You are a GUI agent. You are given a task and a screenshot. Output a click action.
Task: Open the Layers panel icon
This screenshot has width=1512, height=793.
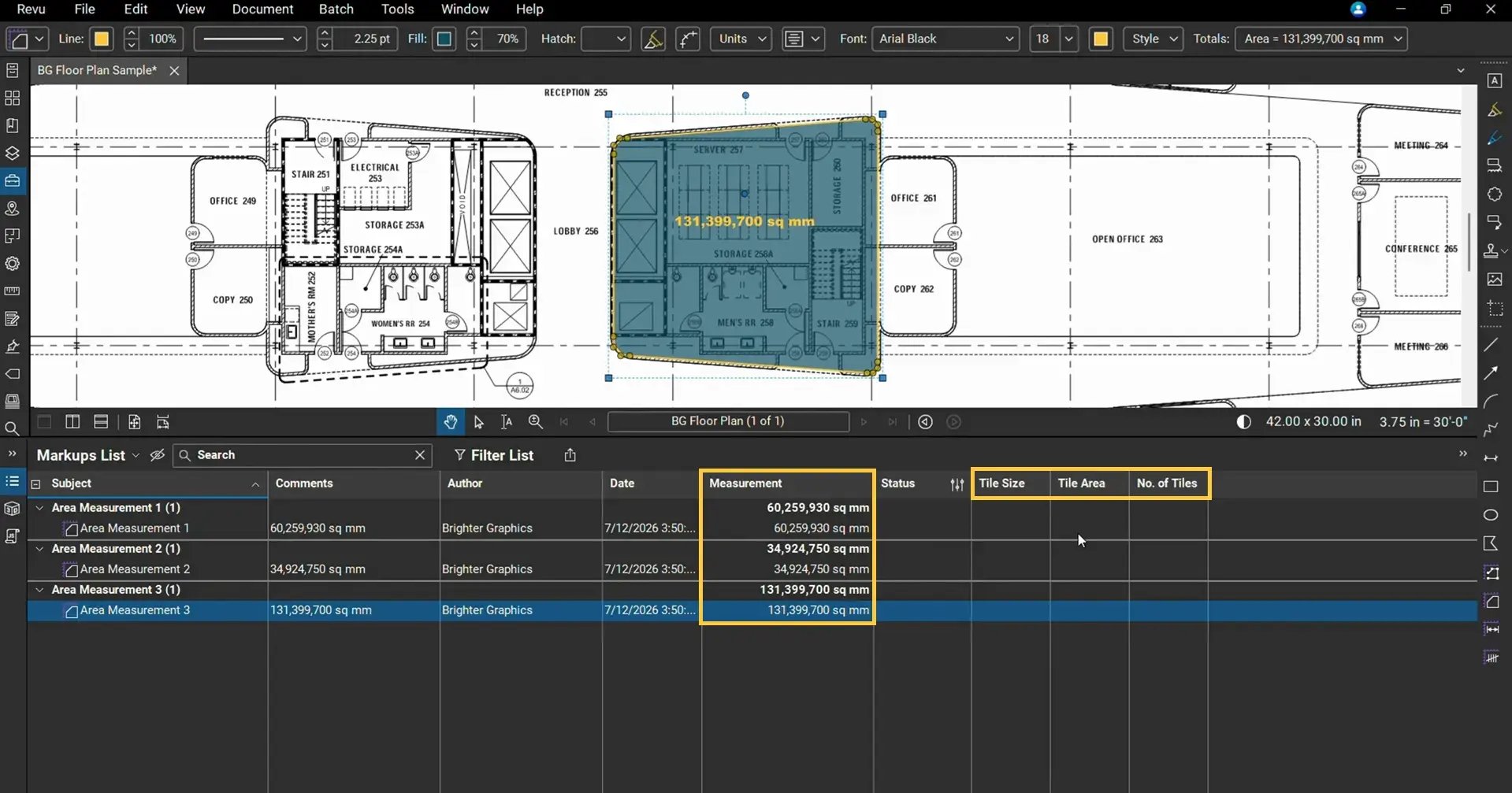[x=12, y=153]
